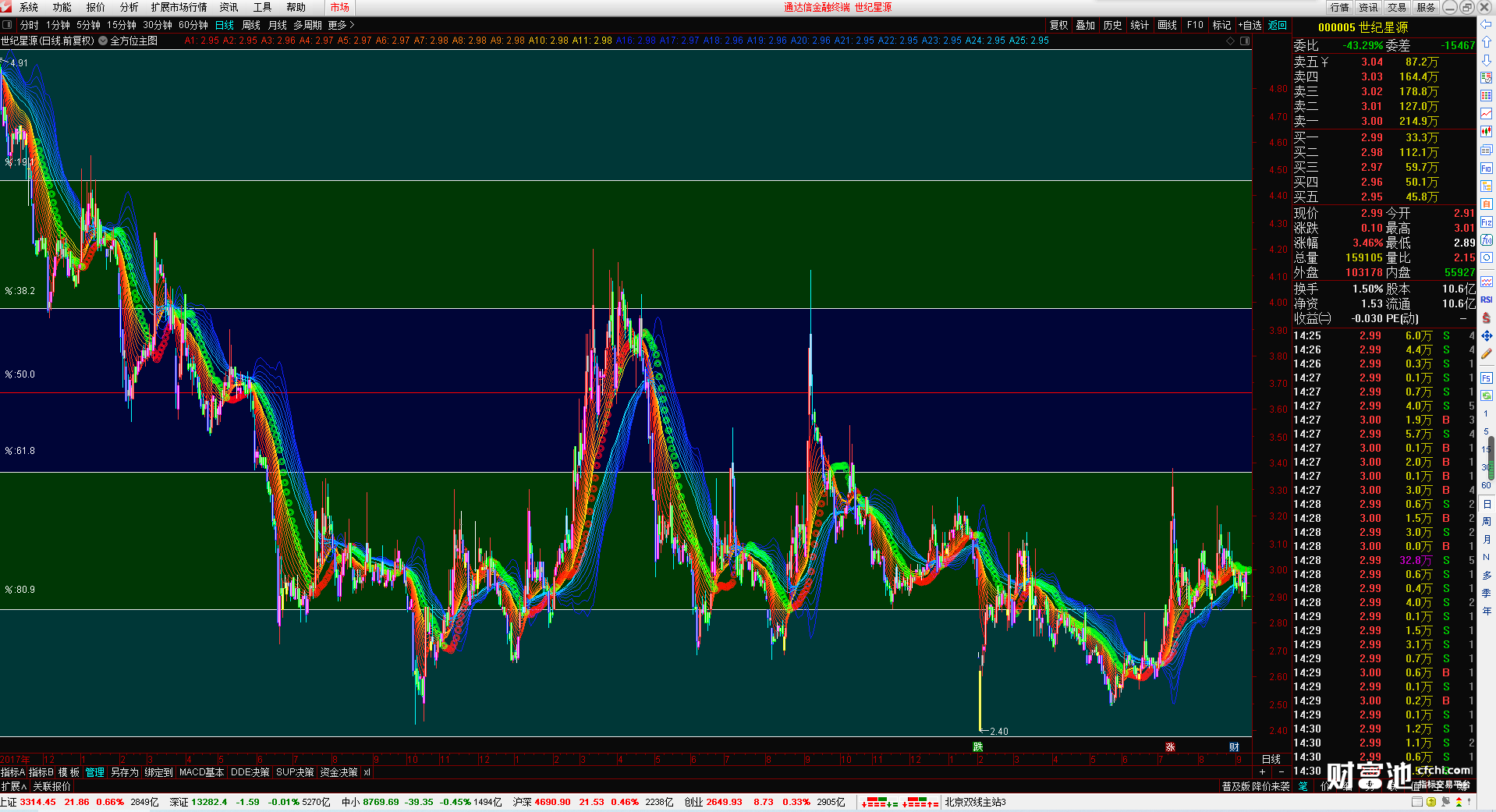Click the RSI indicator sidebar icon
The height and width of the screenshot is (812, 1496).
tap(1486, 300)
